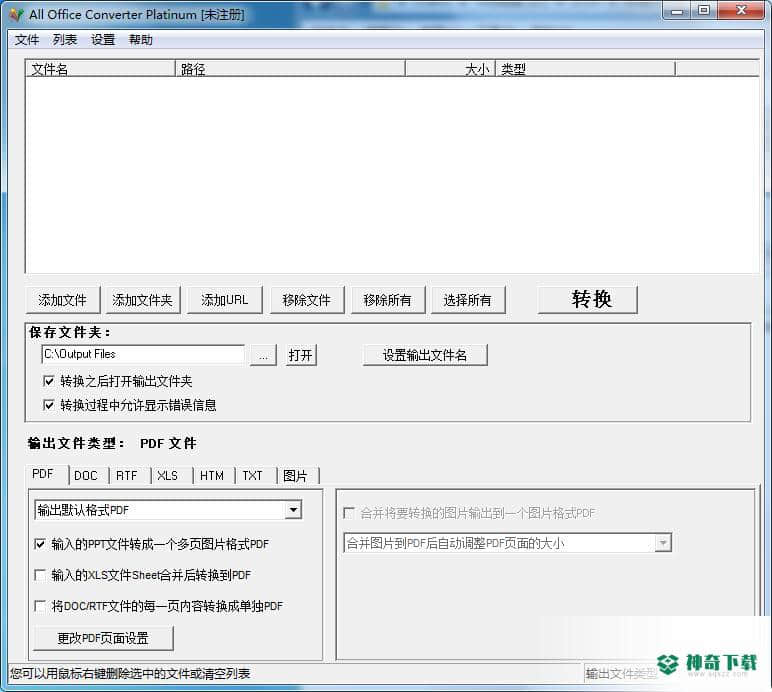Screen dimensions: 772x692
Task: Toggle 输入的PPT文件转成一个多页图片格式PDF checkbox
Action: pyautogui.click(x=40, y=544)
